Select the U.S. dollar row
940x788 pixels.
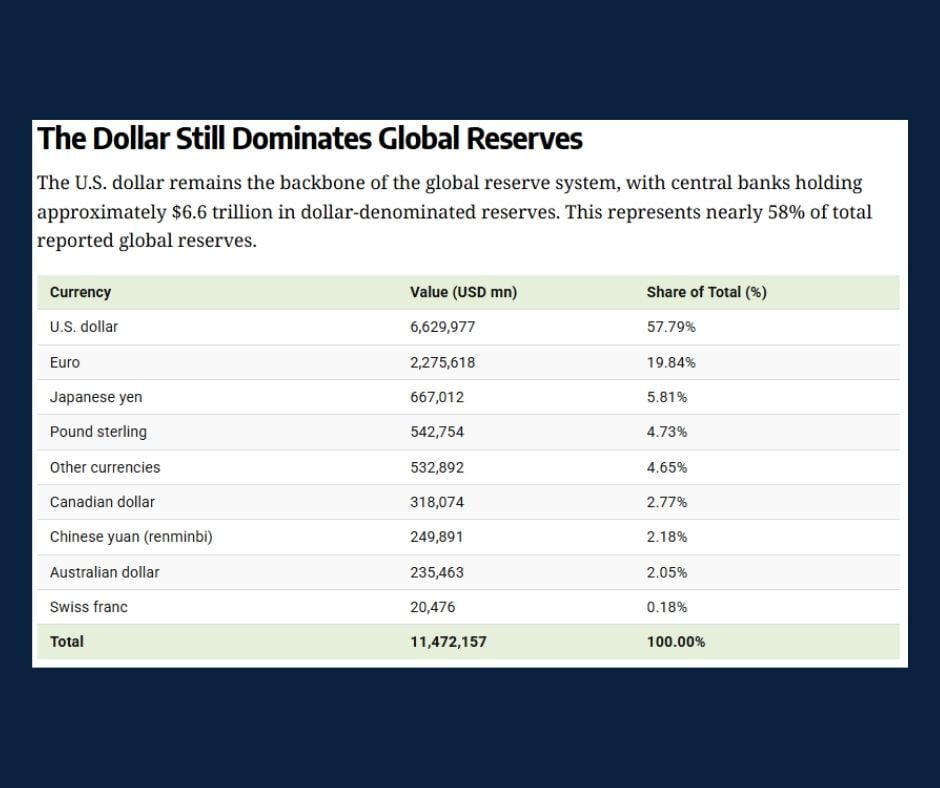pos(84,327)
